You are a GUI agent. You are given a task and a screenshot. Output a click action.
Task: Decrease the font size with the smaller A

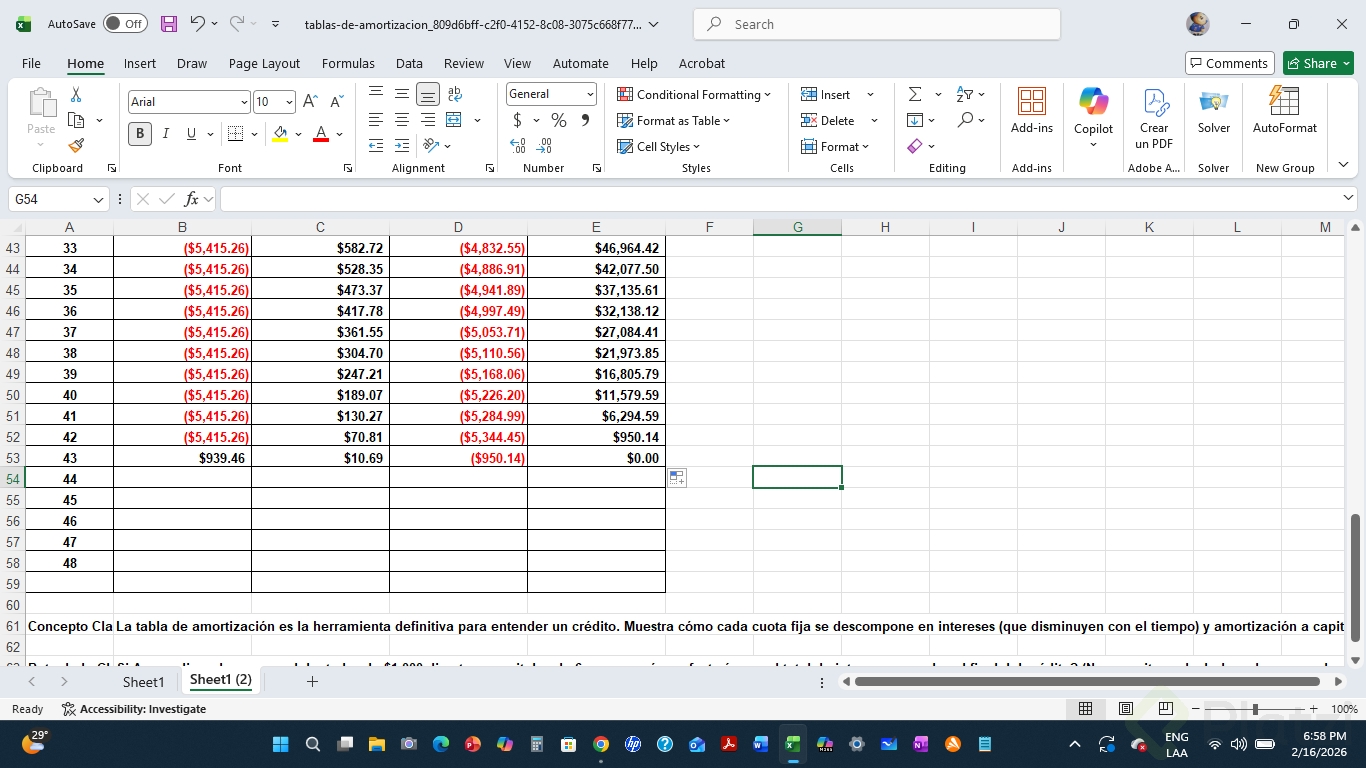click(336, 101)
